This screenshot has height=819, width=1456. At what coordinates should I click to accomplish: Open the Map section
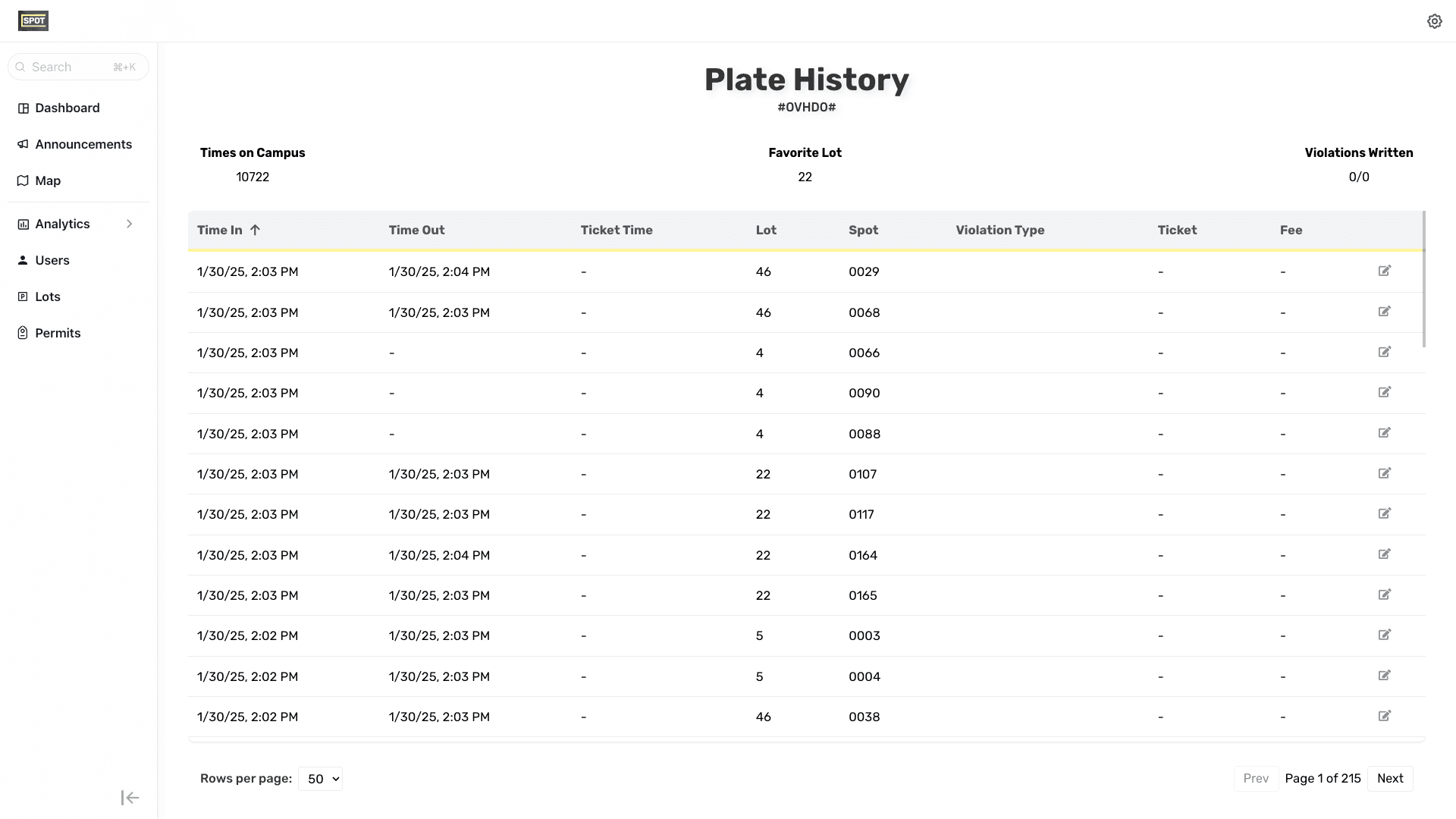(47, 180)
